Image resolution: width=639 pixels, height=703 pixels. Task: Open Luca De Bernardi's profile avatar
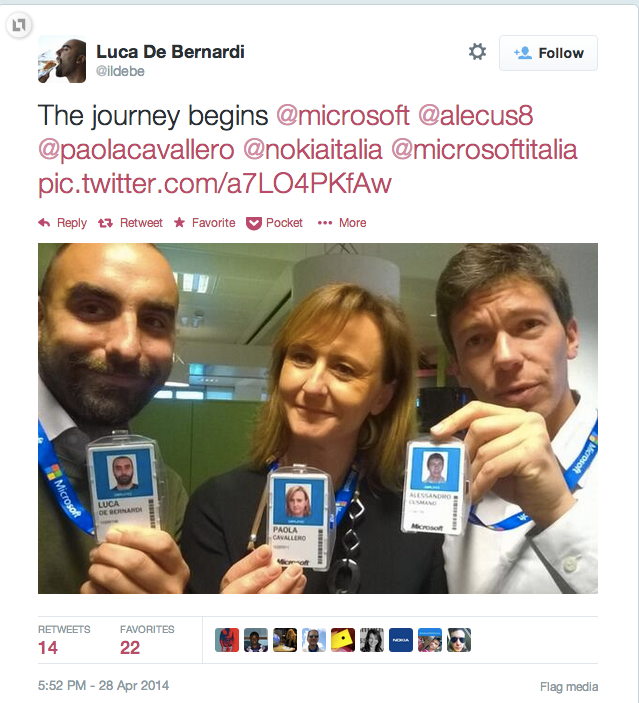click(x=62, y=59)
